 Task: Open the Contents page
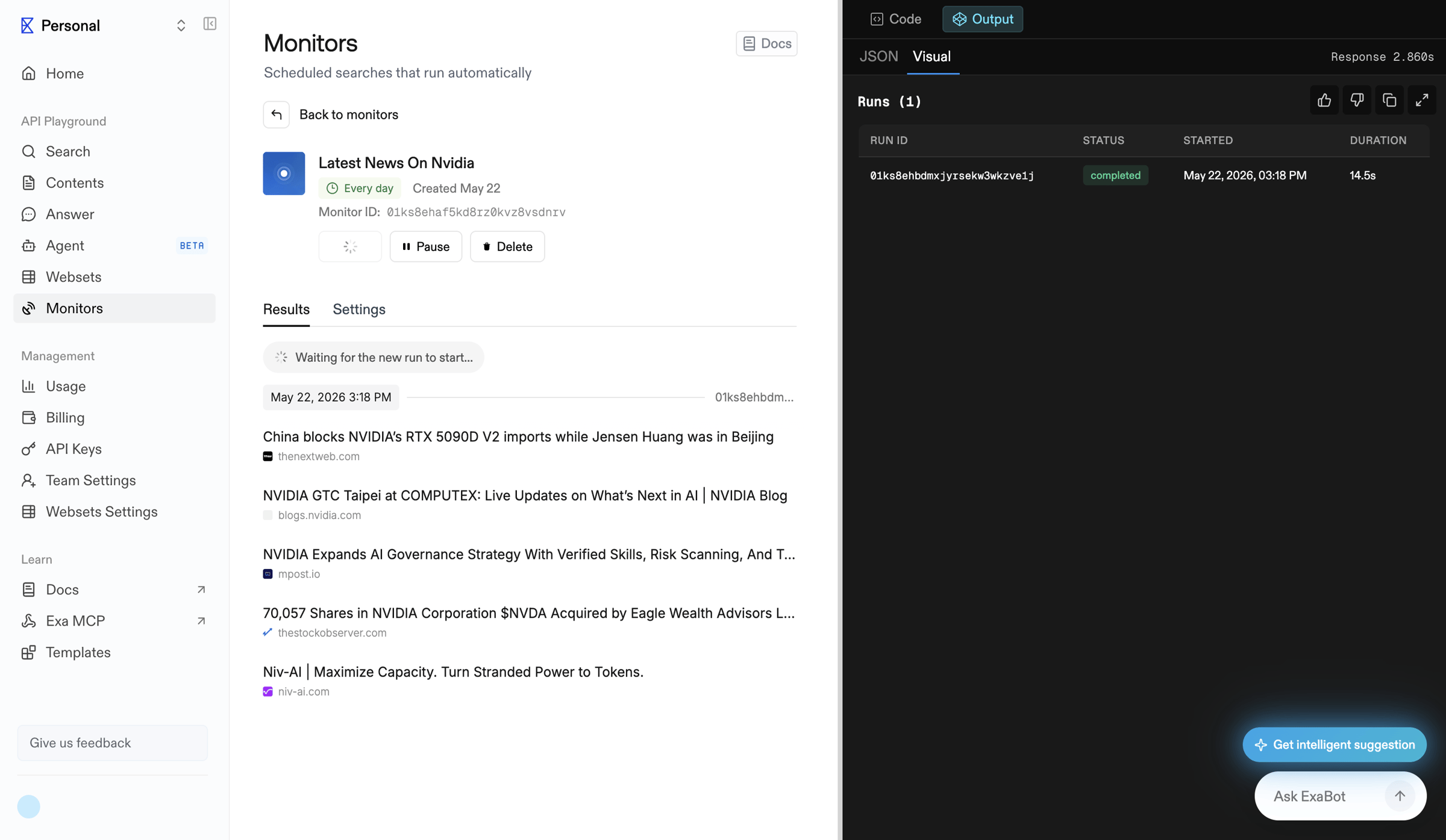pyautogui.click(x=114, y=183)
